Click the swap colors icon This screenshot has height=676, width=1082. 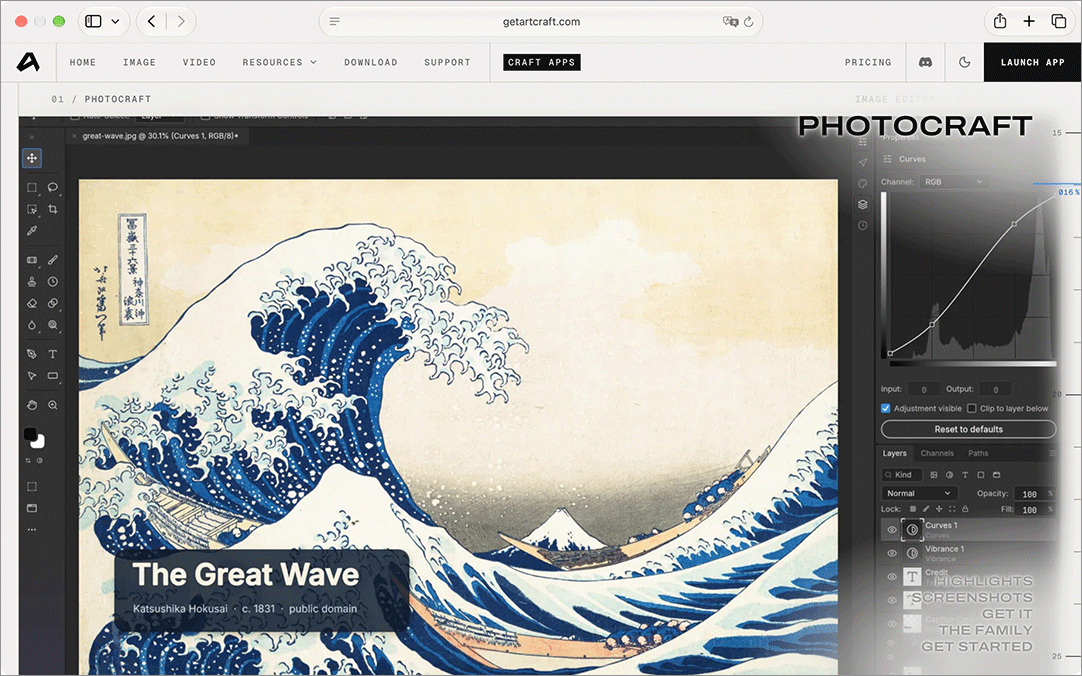[x=28, y=460]
